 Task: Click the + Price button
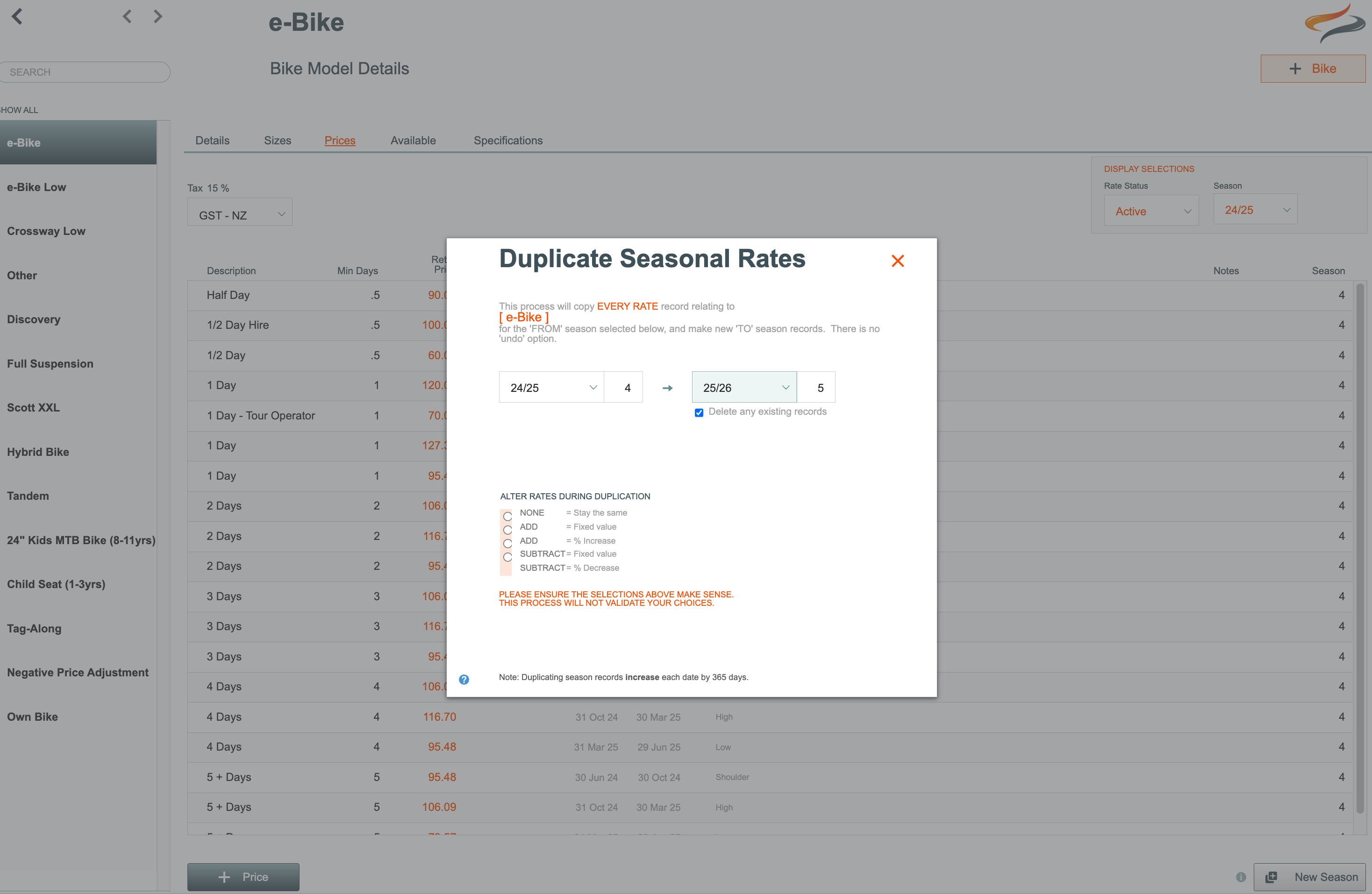click(x=243, y=877)
